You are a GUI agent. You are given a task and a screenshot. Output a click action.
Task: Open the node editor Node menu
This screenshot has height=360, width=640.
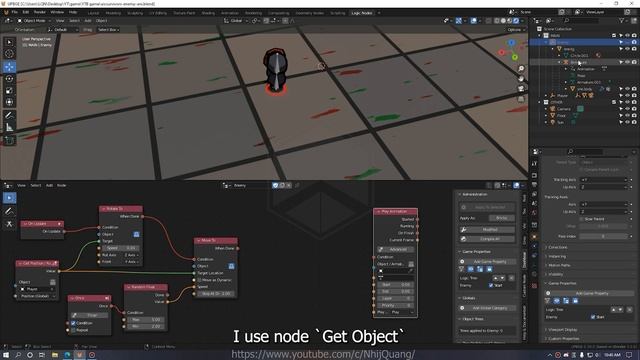pos(61,185)
